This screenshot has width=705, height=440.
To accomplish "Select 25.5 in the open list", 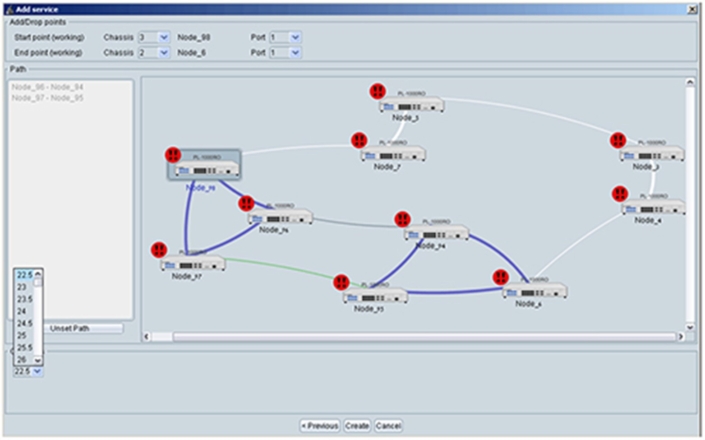I will click(x=25, y=347).
